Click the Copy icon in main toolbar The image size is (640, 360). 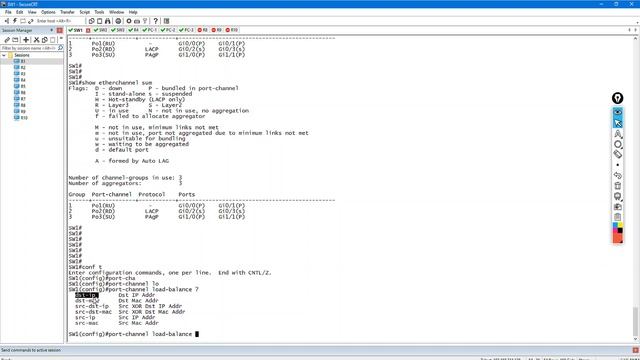91,21
